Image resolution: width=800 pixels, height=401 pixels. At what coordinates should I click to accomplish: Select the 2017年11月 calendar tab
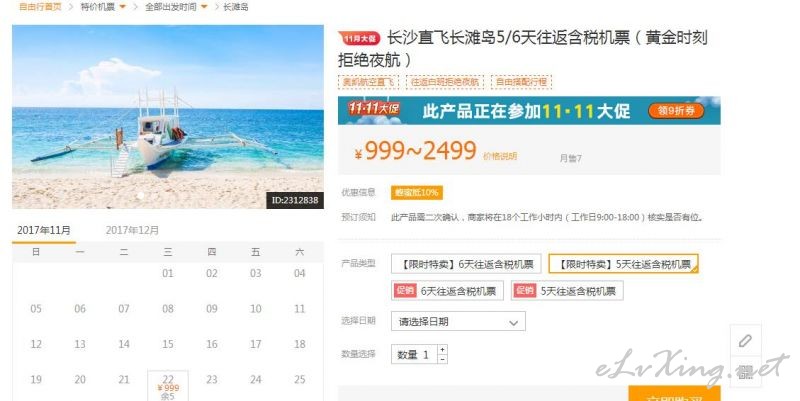click(44, 230)
